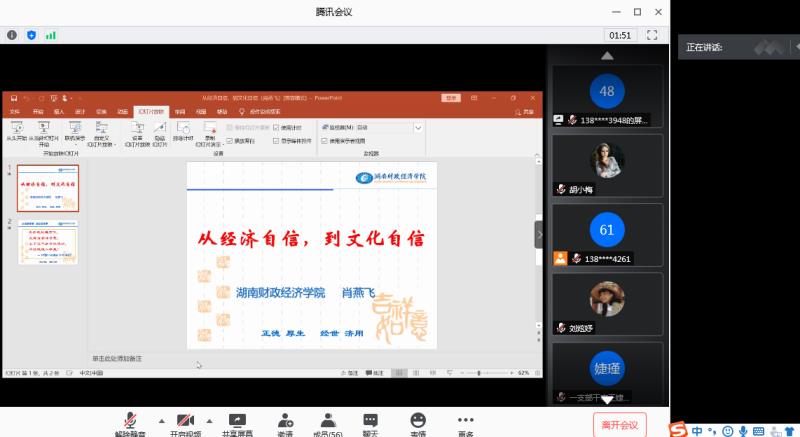This screenshot has width=800, height=437.
Task: Click the invite participants icon
Action: pyautogui.click(x=285, y=420)
